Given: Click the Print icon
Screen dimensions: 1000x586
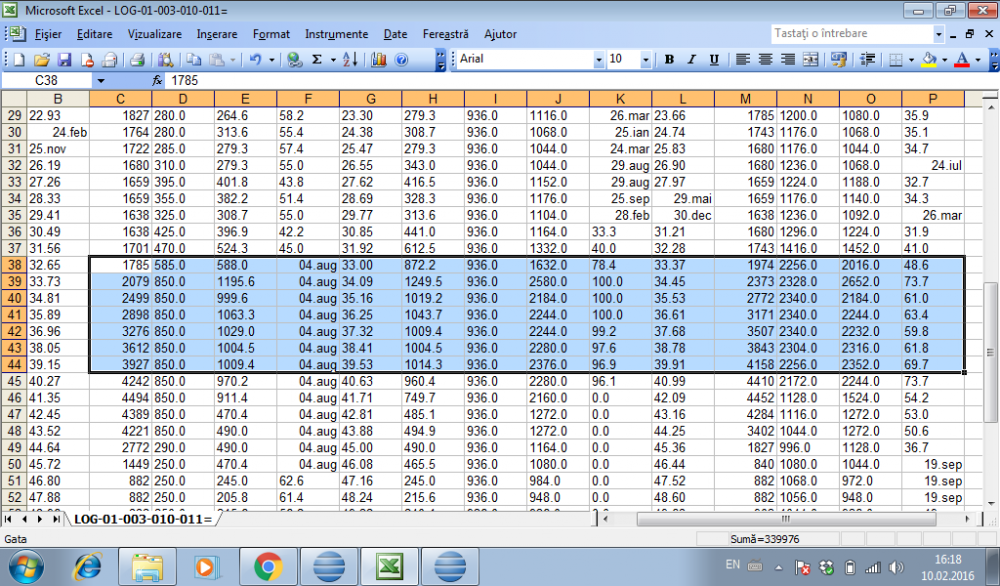Looking at the screenshot, I should pyautogui.click(x=138, y=59).
